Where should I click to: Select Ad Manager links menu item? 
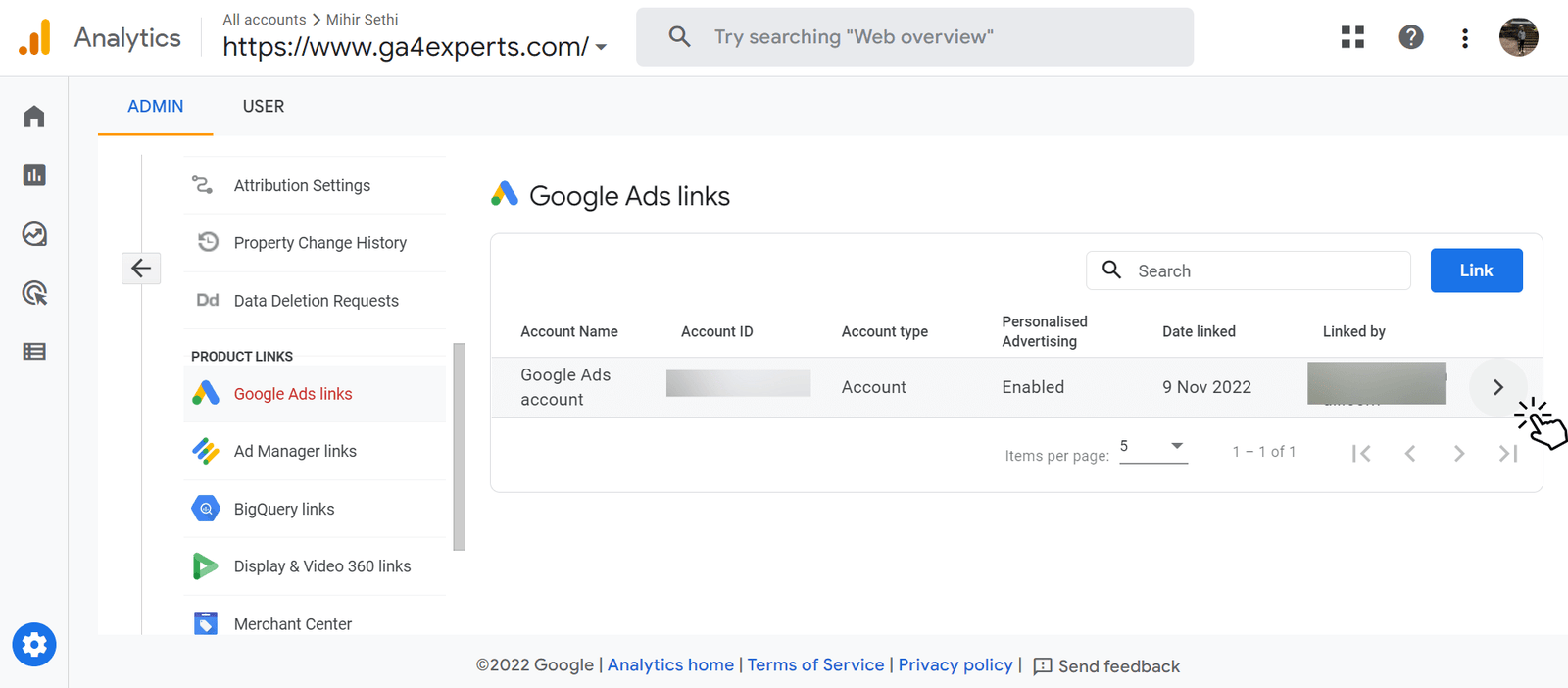pos(315,451)
